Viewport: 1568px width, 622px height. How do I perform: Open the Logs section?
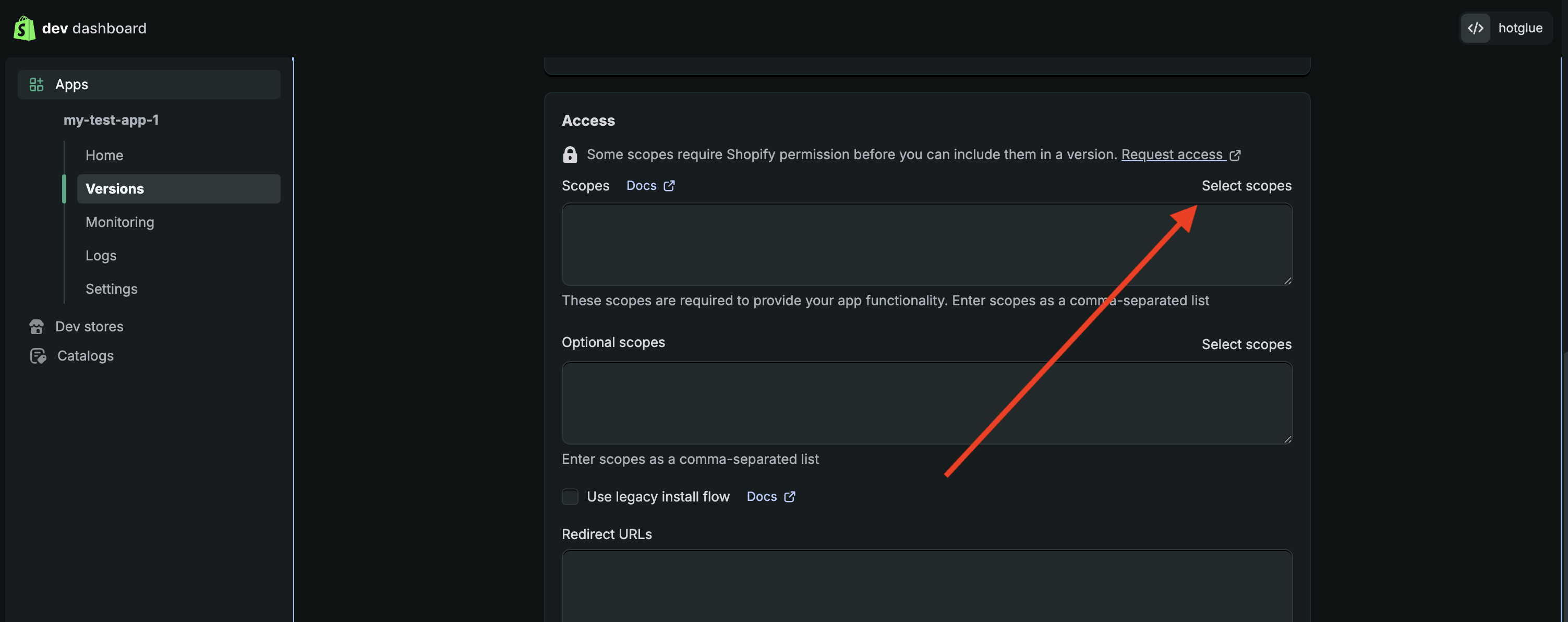(x=101, y=256)
